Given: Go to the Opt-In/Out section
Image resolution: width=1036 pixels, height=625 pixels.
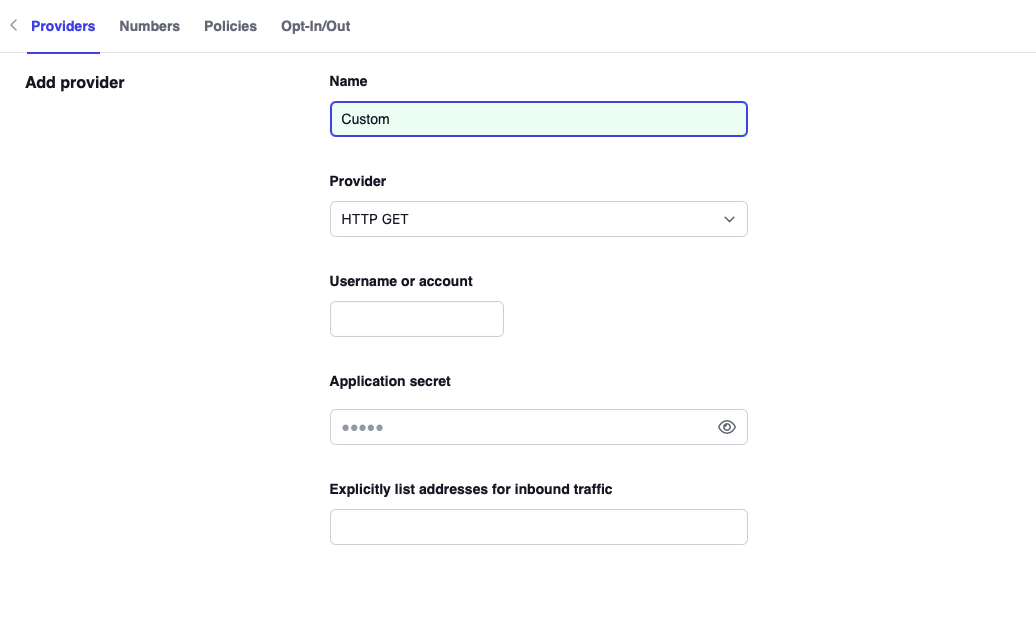Looking at the screenshot, I should click(315, 26).
